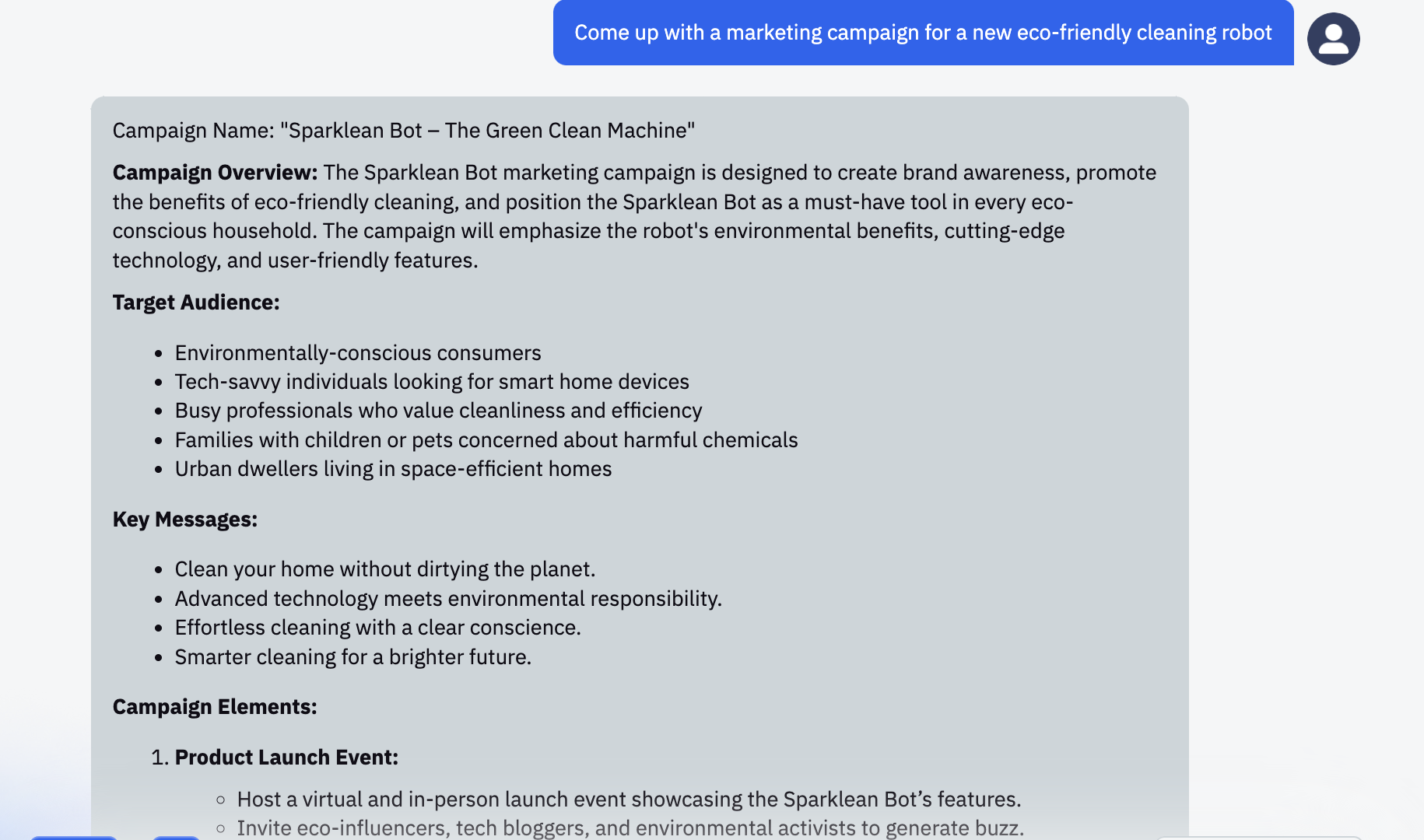This screenshot has height=840, width=1424.
Task: Click the "Product Launch Event:" list item
Action: [286, 758]
